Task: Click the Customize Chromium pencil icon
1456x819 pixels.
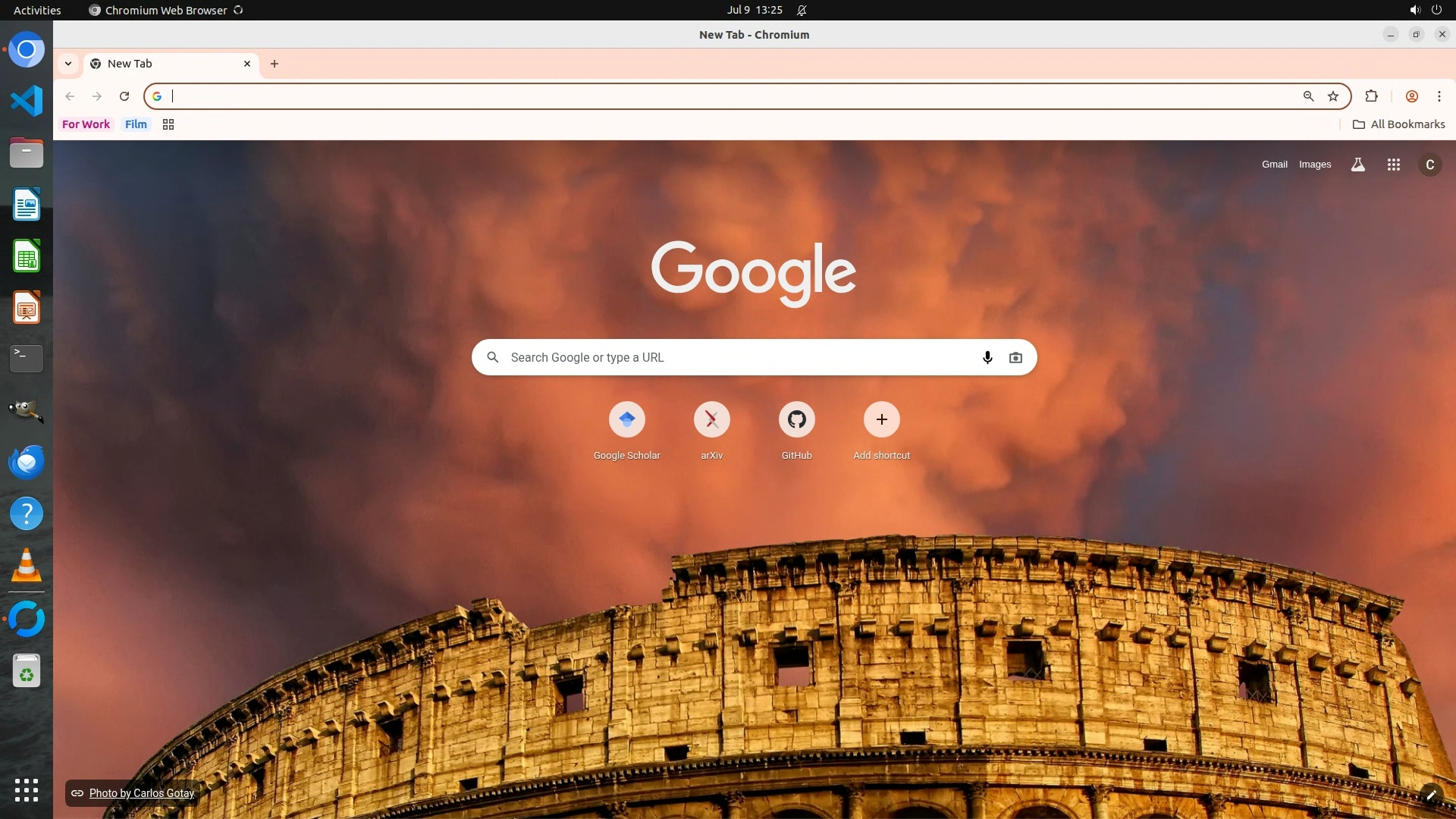Action: coord(1431,795)
